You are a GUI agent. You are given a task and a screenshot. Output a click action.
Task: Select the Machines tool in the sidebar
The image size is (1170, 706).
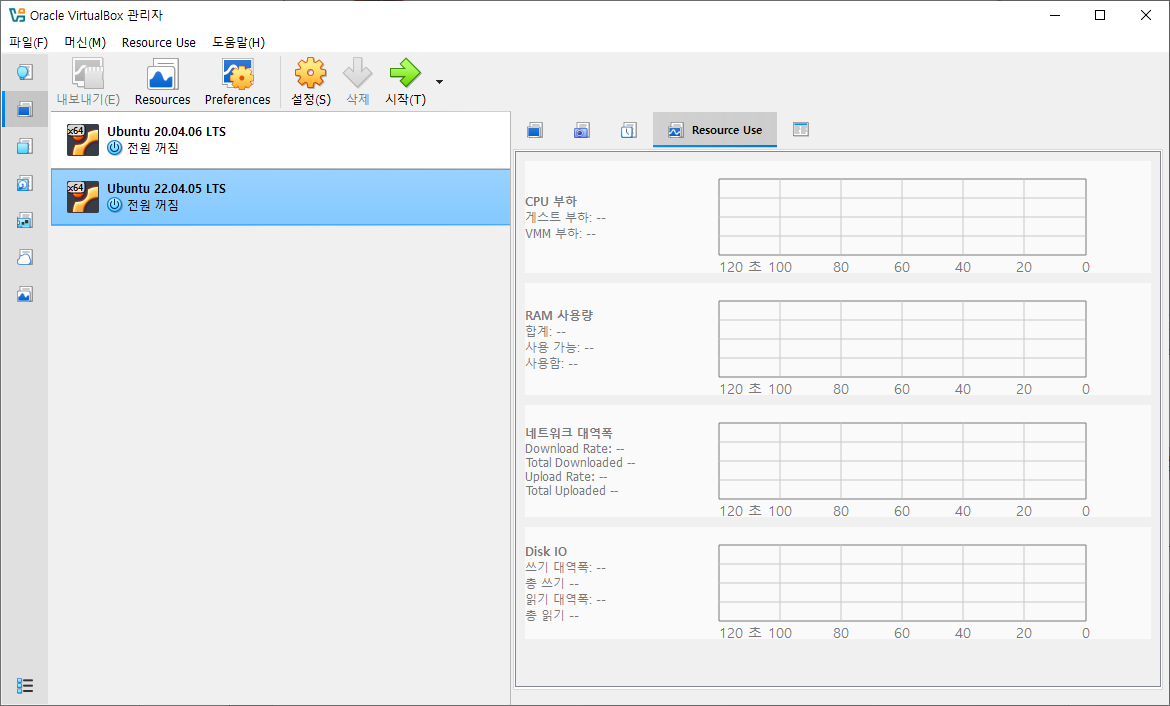(x=25, y=110)
